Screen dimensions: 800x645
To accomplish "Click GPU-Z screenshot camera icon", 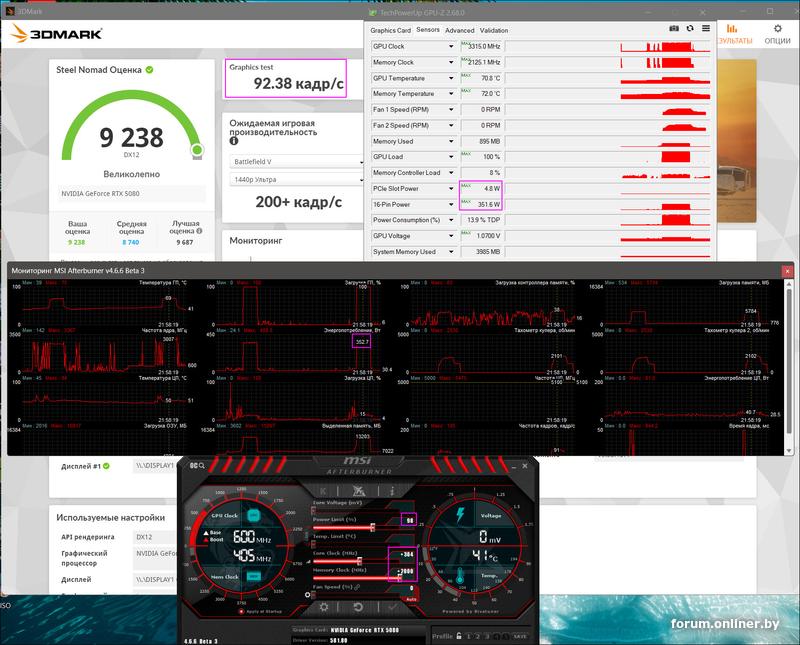I will 674,28.
